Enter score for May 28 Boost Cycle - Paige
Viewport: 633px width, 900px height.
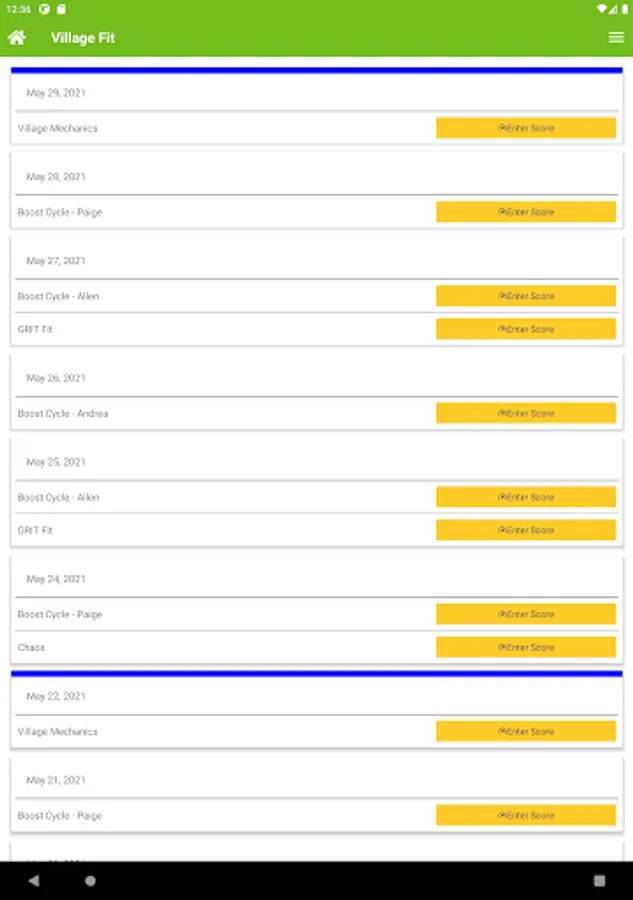[x=525, y=212]
